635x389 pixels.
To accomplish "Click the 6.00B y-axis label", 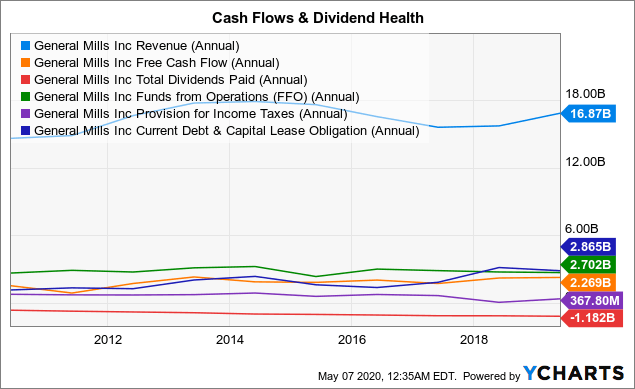I will [582, 229].
